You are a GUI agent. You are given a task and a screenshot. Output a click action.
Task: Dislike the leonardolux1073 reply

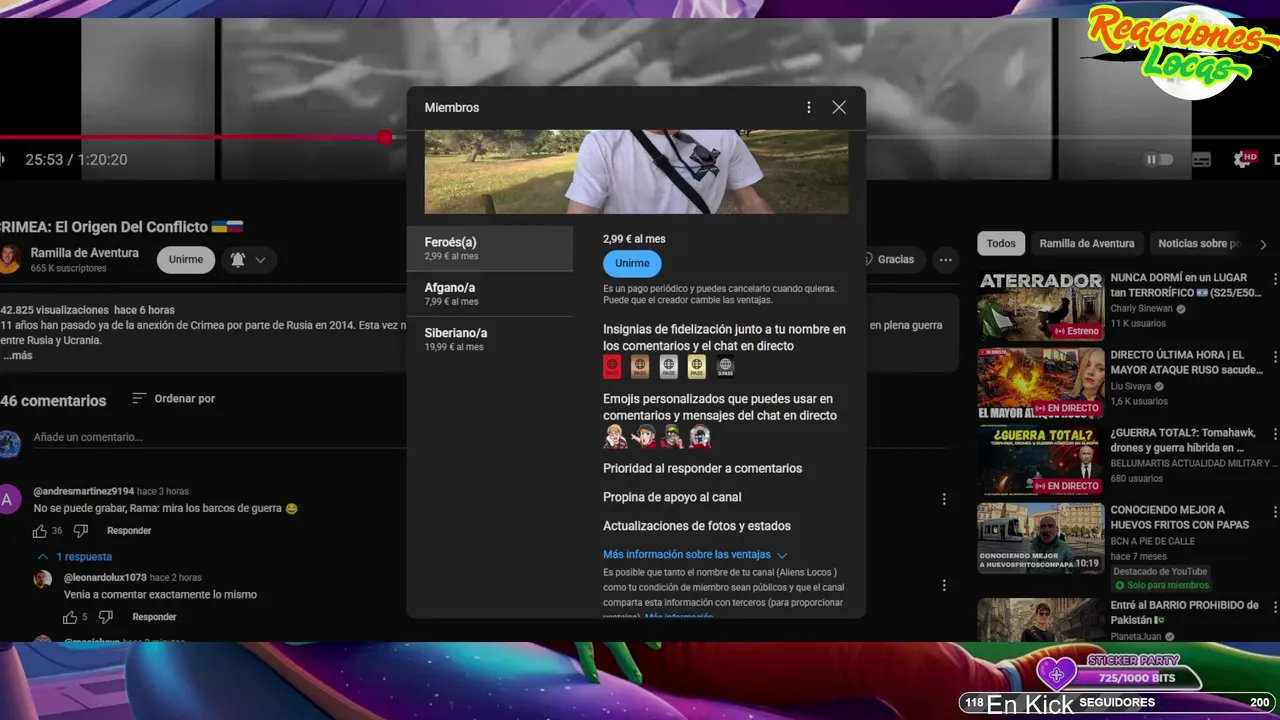(x=106, y=617)
